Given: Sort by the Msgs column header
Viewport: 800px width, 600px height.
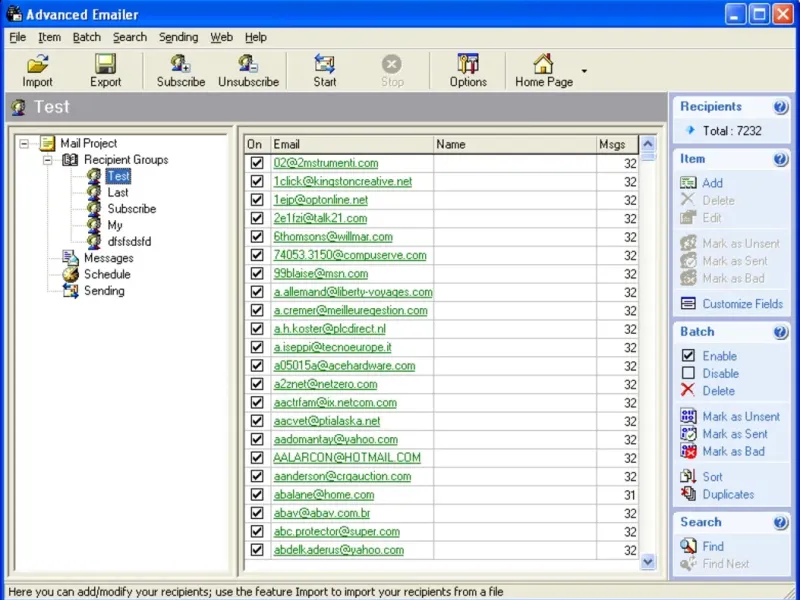Looking at the screenshot, I should click(x=617, y=144).
